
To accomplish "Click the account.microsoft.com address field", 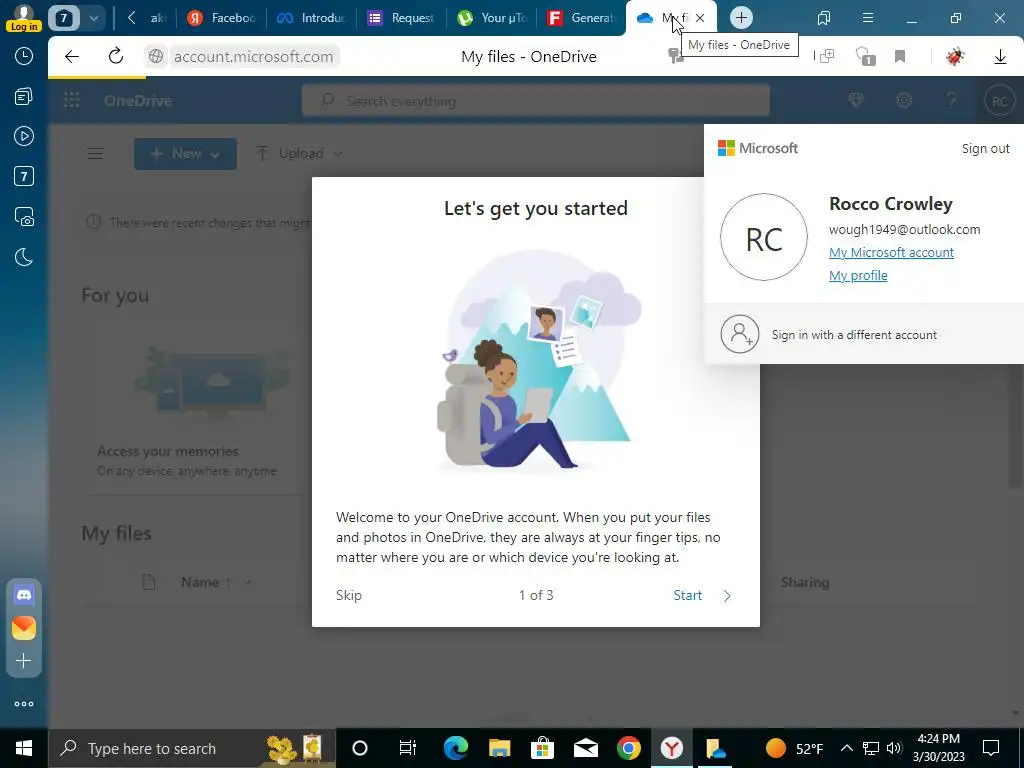I will pyautogui.click(x=253, y=57).
